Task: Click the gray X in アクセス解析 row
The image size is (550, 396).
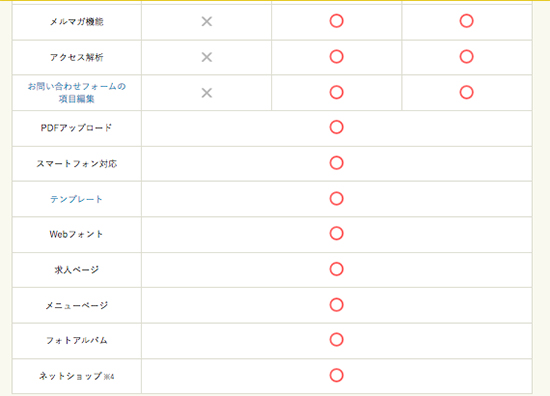Action: tap(207, 57)
